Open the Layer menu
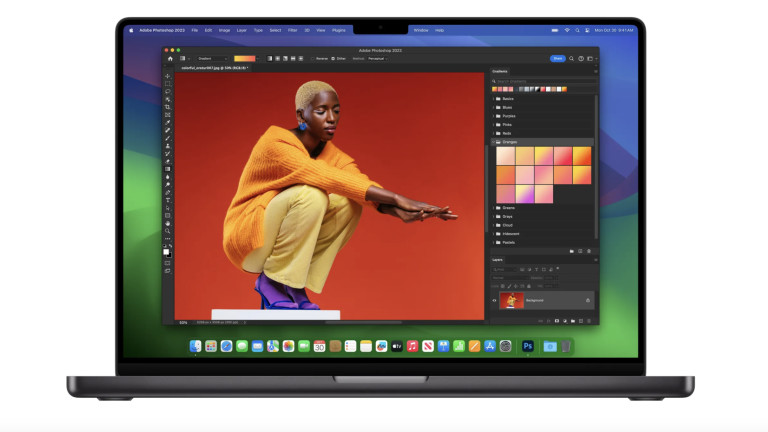The width and height of the screenshot is (768, 432). coord(240,30)
